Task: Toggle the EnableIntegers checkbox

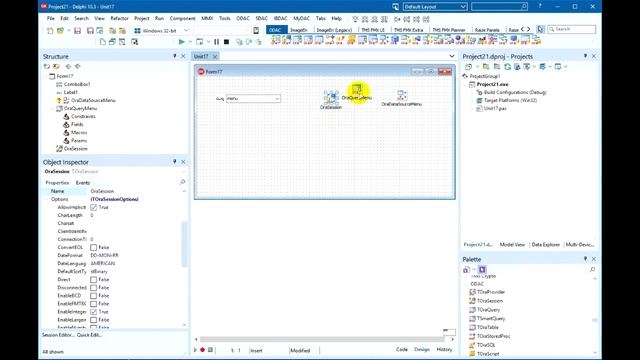Action: pos(93,312)
